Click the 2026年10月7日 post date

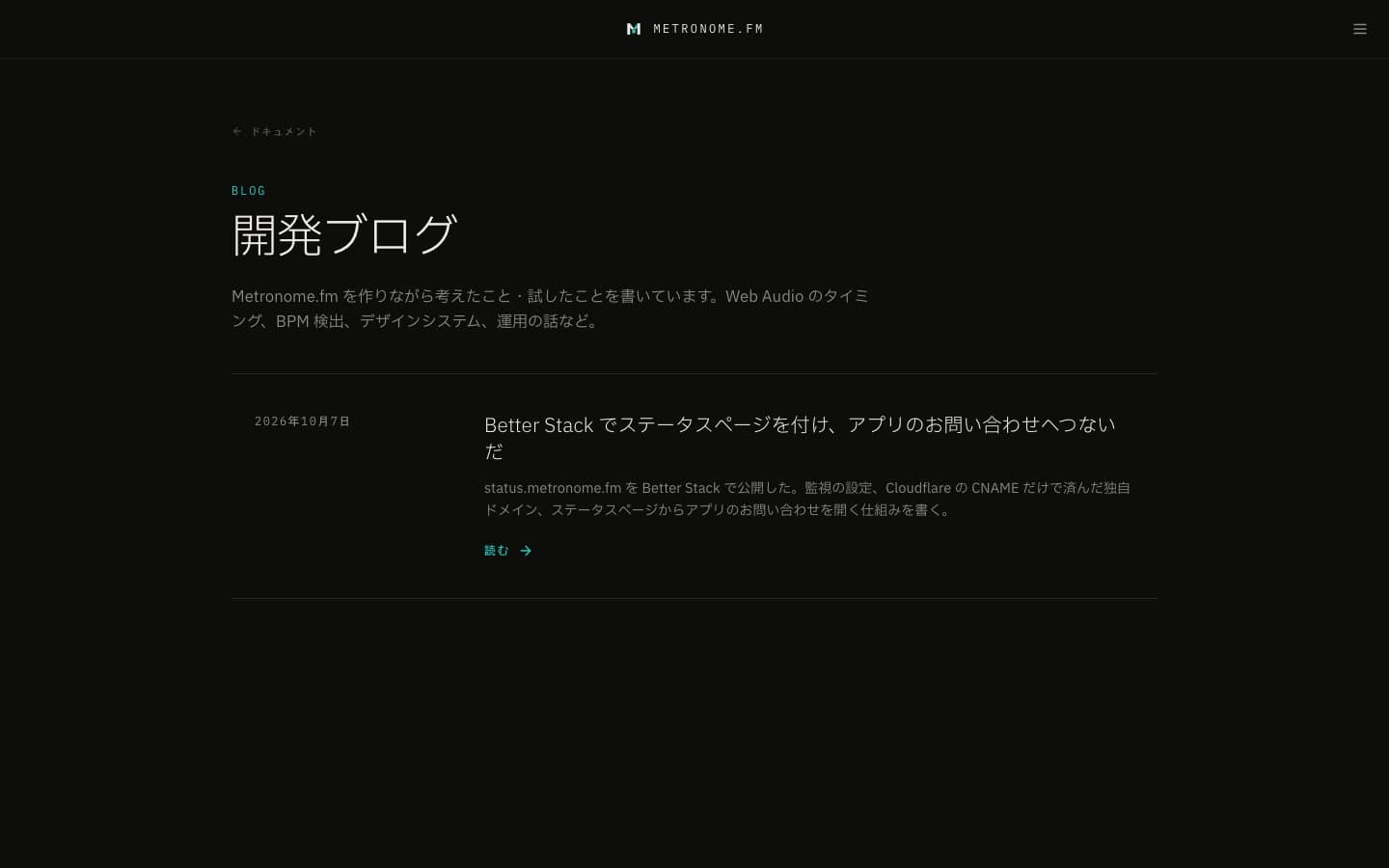[x=302, y=421]
